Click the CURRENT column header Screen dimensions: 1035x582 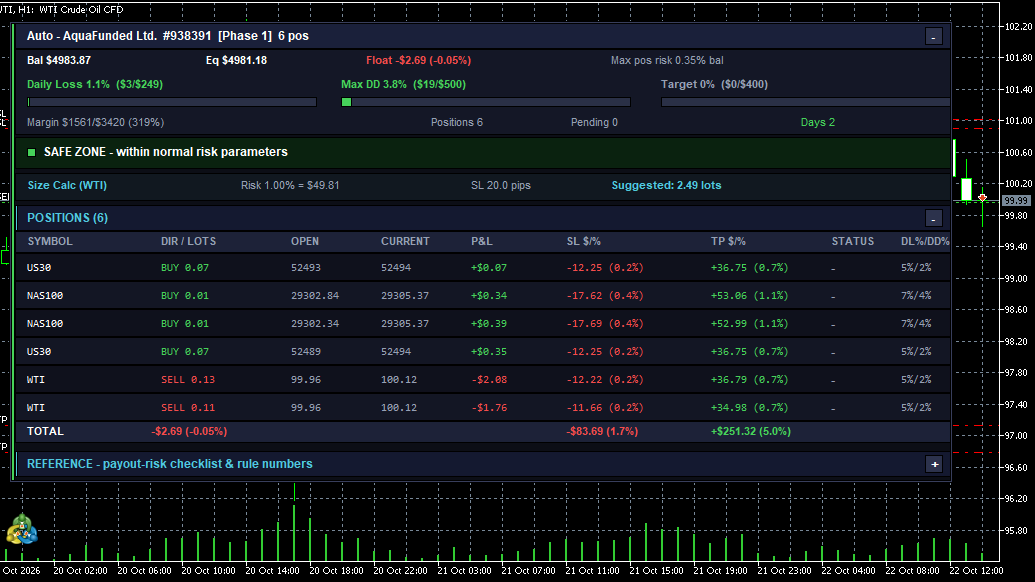point(405,242)
